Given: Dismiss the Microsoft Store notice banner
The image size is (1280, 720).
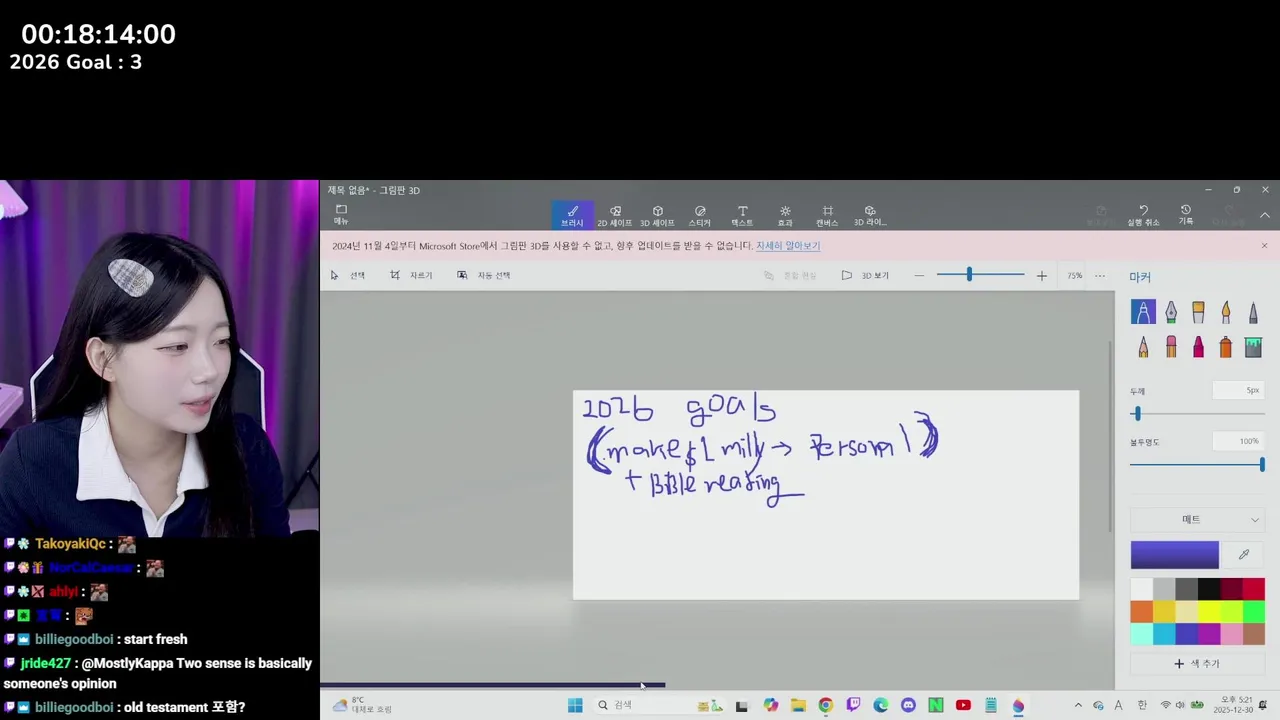Looking at the screenshot, I should tap(1264, 245).
